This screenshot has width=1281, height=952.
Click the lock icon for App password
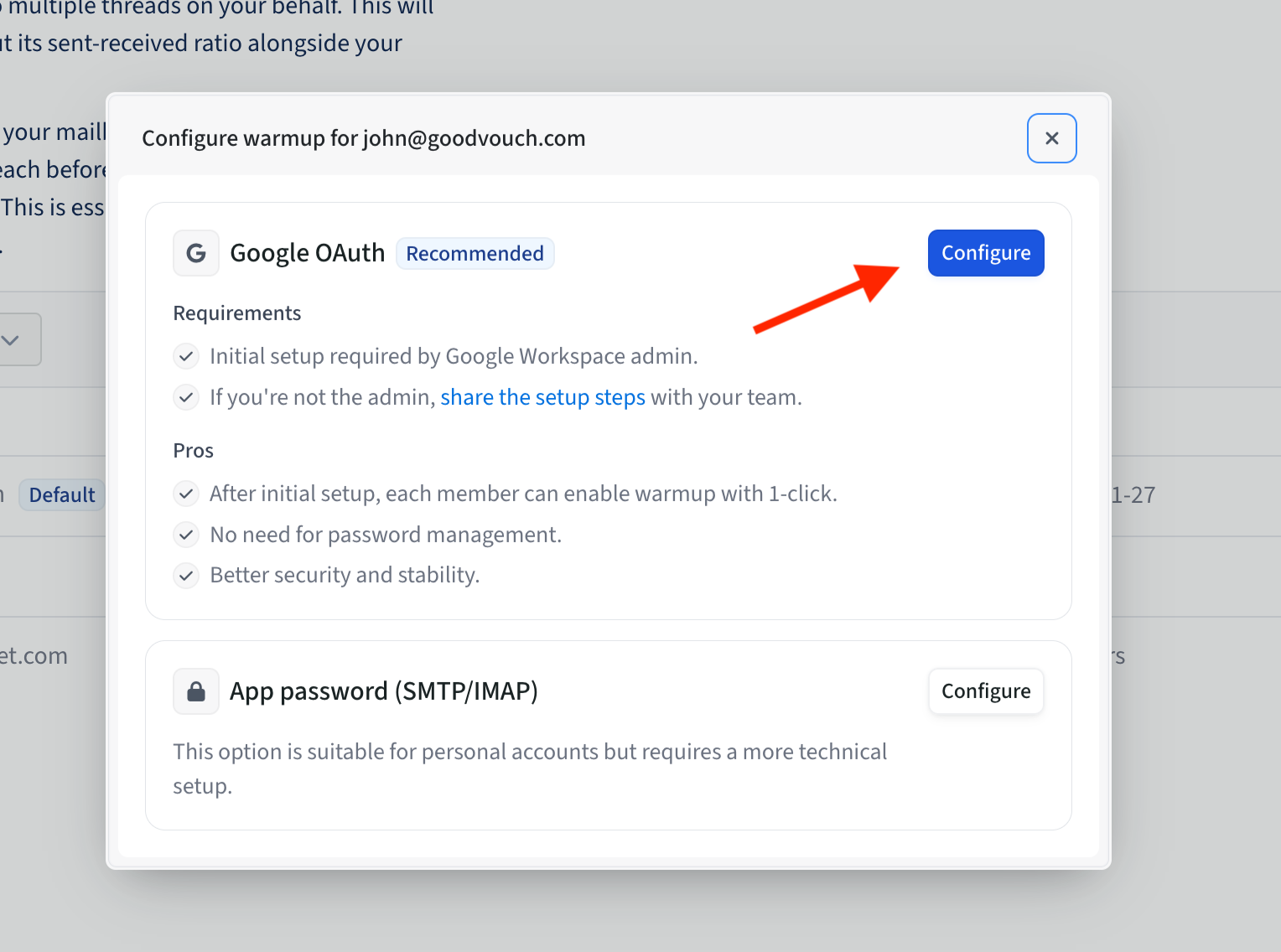coord(196,691)
